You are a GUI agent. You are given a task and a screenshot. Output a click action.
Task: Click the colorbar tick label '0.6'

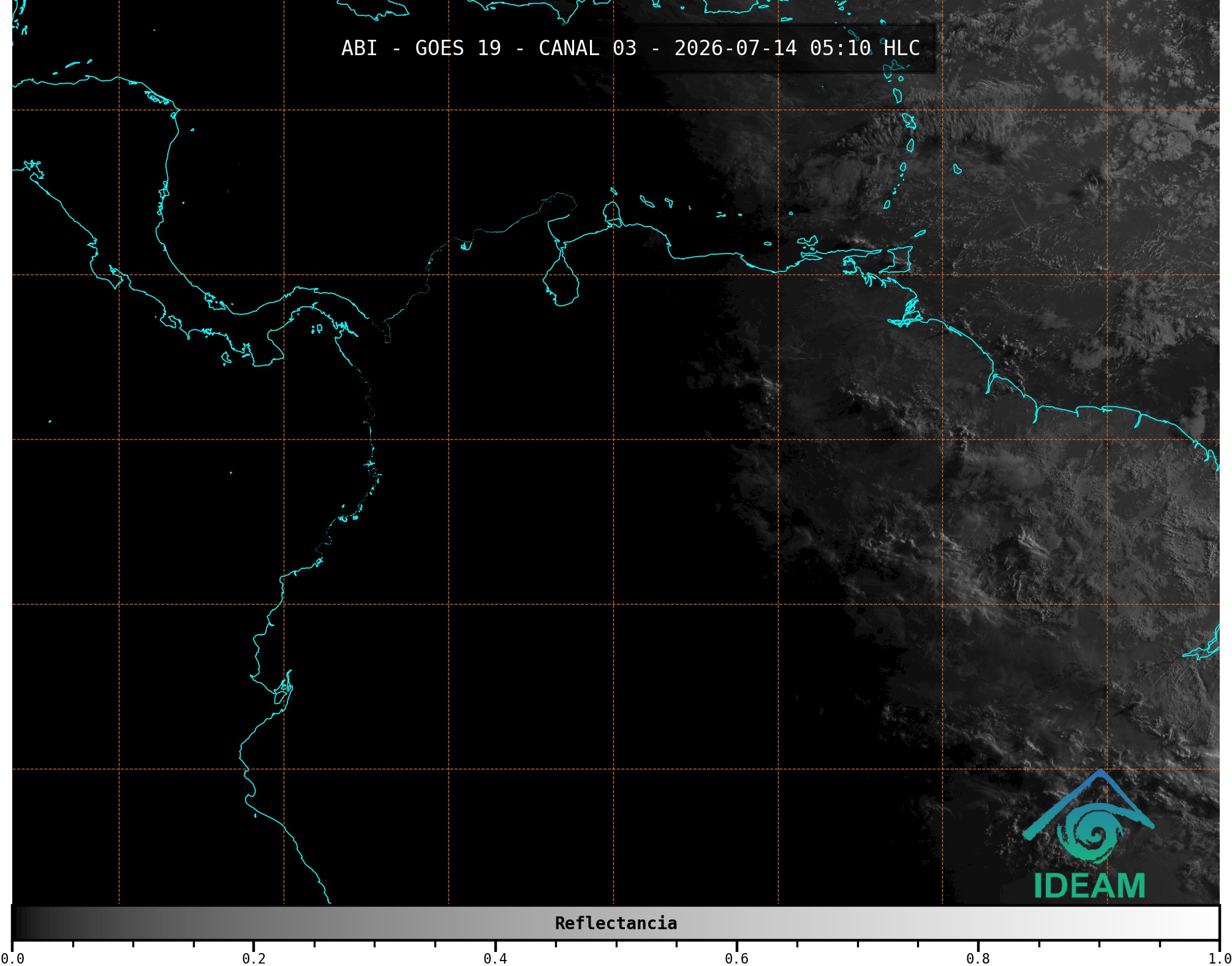tap(736, 958)
